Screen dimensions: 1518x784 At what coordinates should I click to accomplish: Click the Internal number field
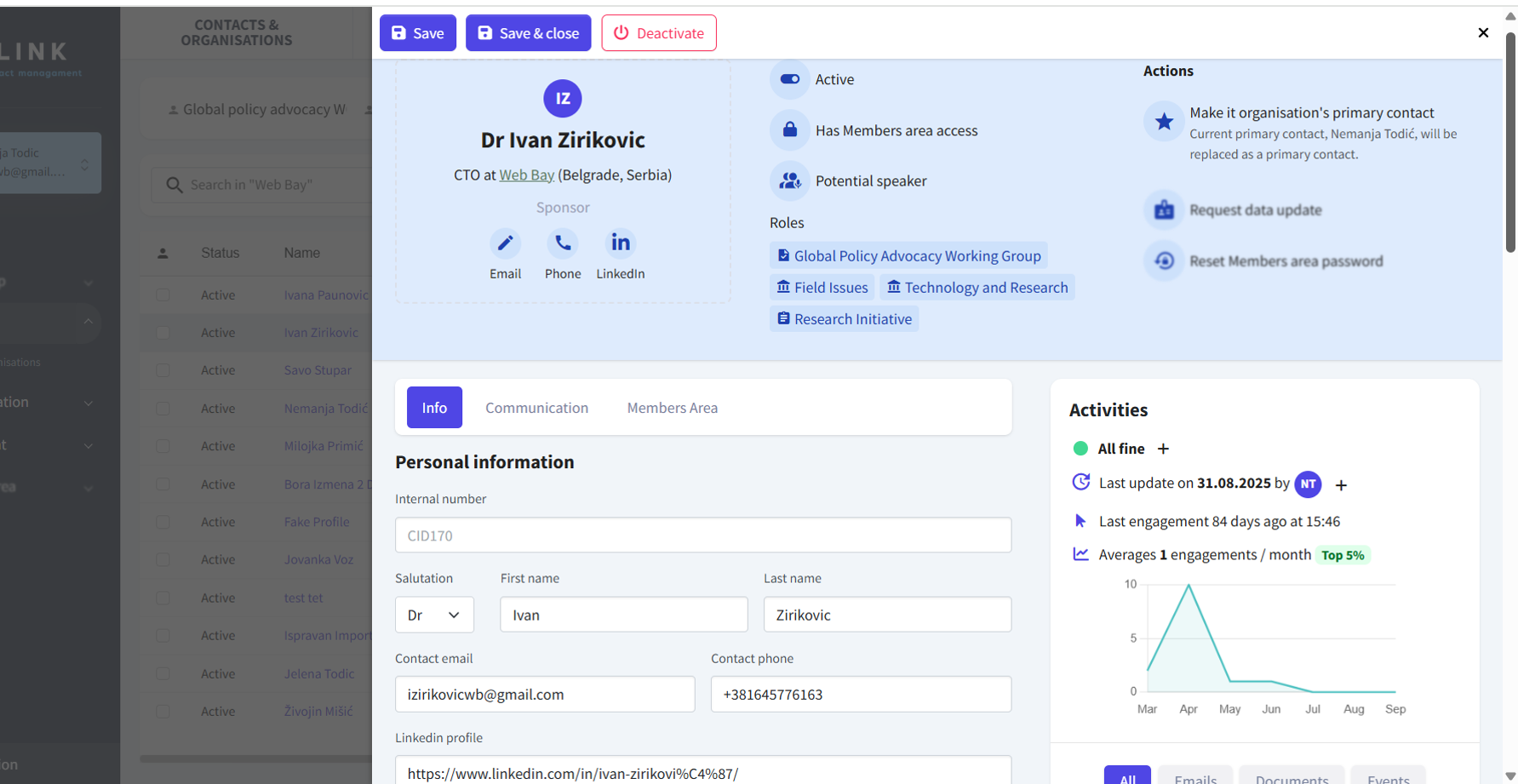703,535
